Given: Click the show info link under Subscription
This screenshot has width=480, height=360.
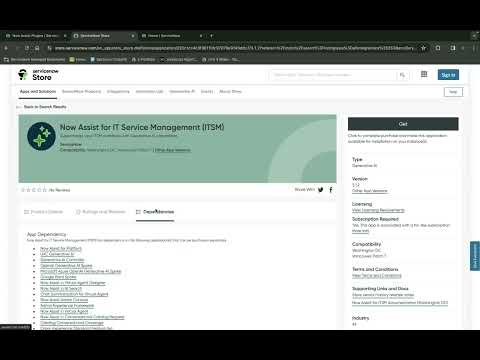Looking at the screenshot, I should click(x=360, y=231).
